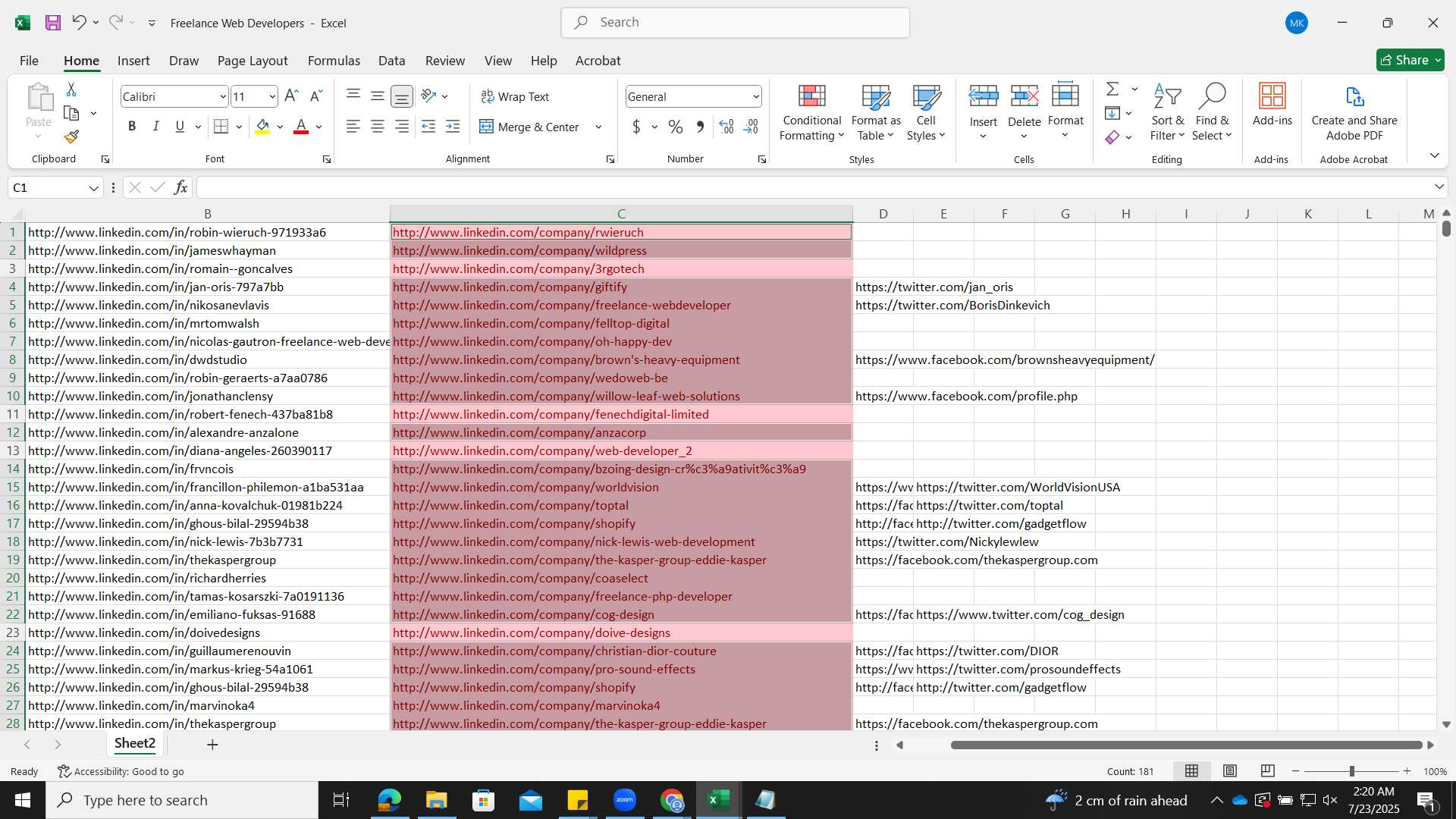Set bottom vertical alignment
1456x819 pixels.
click(x=402, y=96)
